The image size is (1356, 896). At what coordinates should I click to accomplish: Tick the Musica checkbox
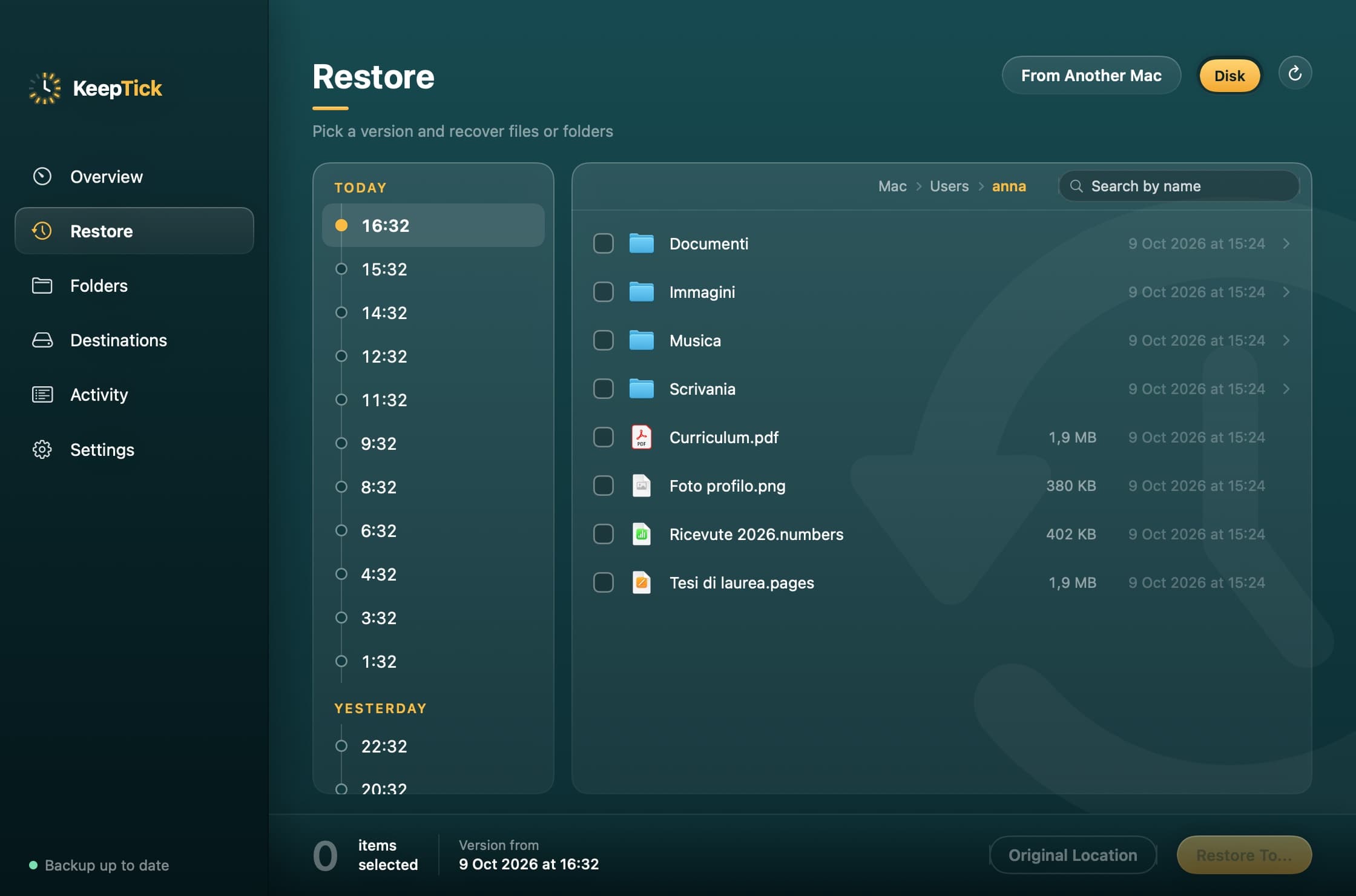click(x=603, y=340)
